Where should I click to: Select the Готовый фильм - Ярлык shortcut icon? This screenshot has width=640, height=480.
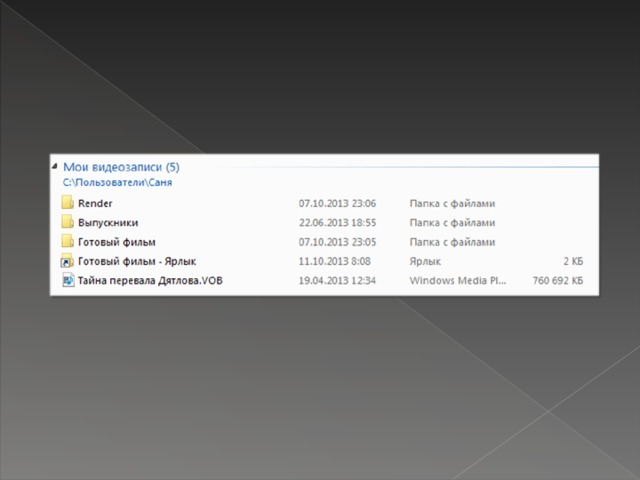67,261
